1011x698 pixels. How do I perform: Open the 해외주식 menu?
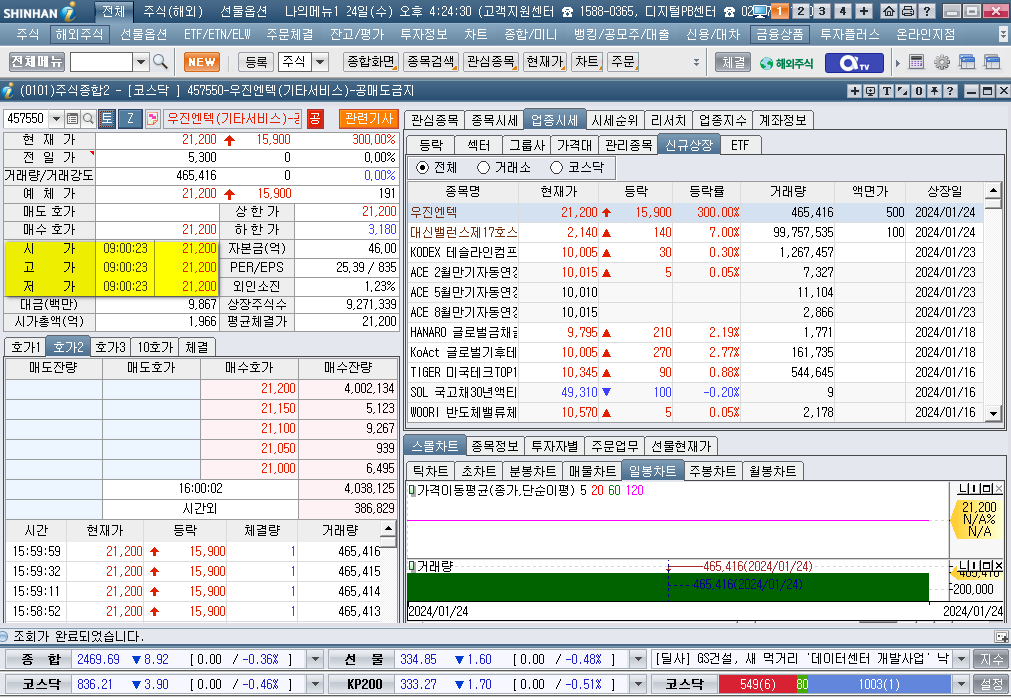[x=79, y=35]
